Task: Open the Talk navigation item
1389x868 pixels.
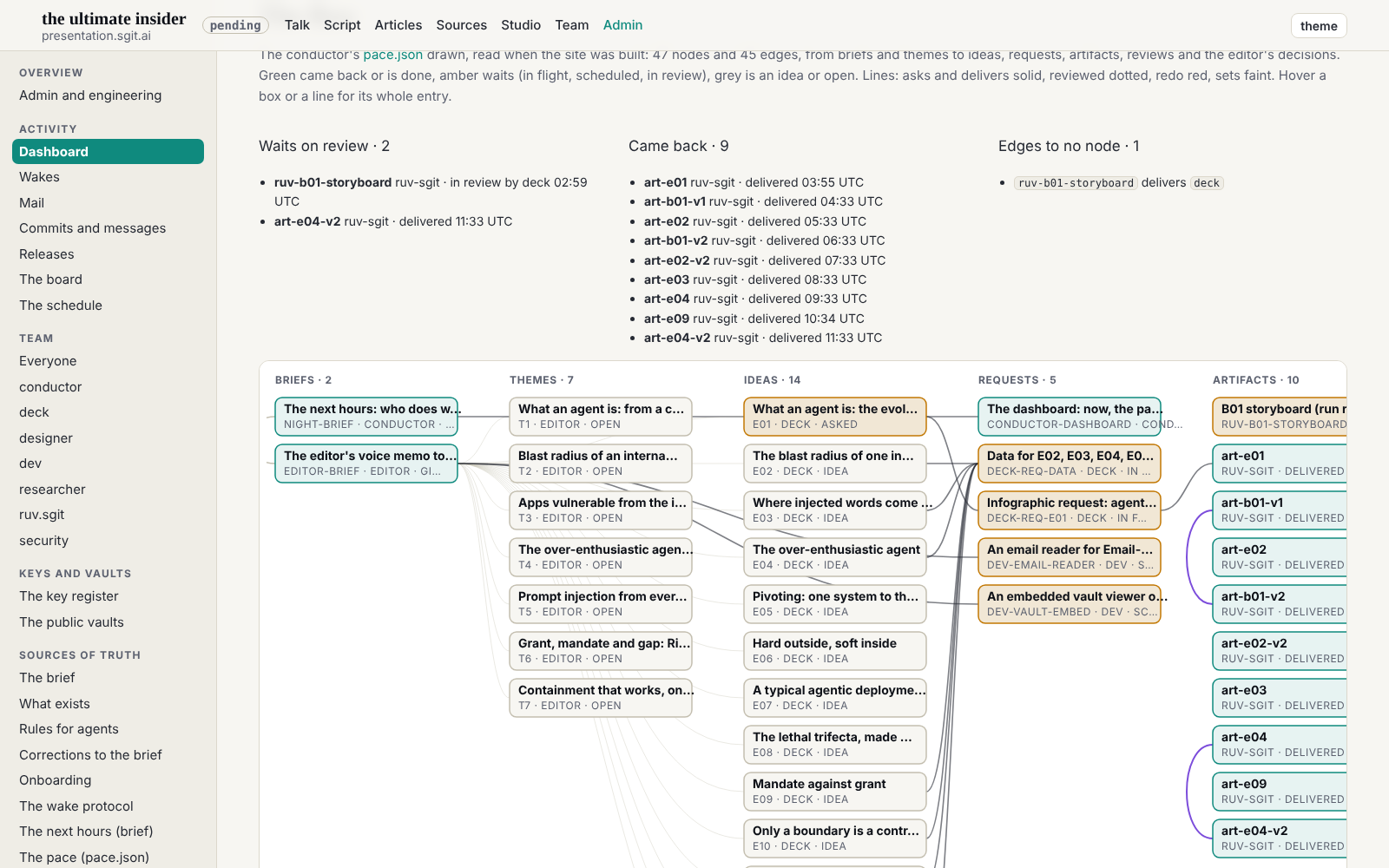Action: pos(297,25)
